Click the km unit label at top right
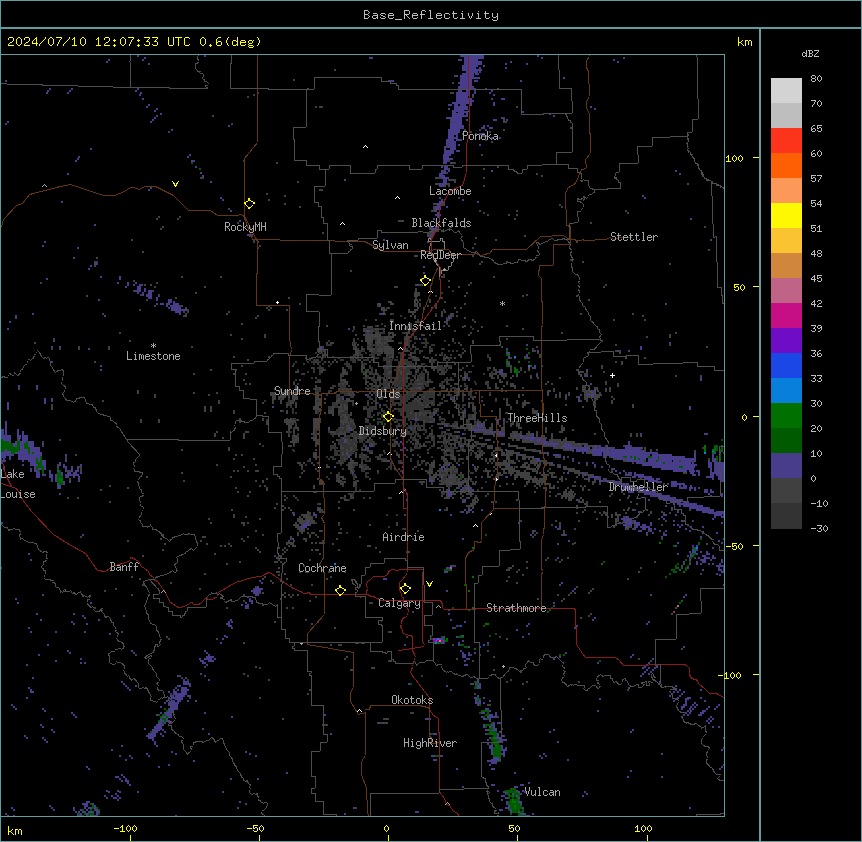 744,42
